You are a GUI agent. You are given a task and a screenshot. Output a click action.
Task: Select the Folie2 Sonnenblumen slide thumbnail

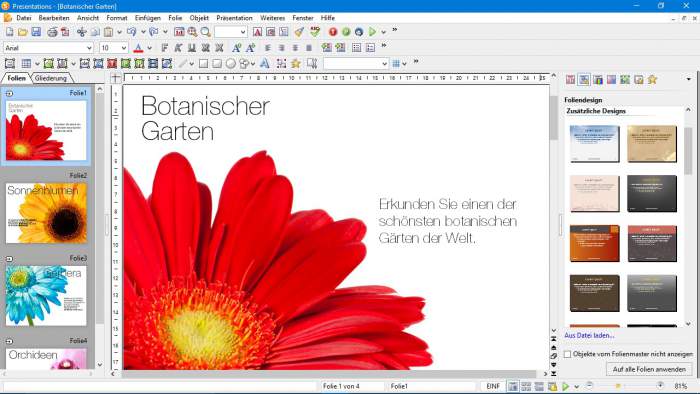46,213
